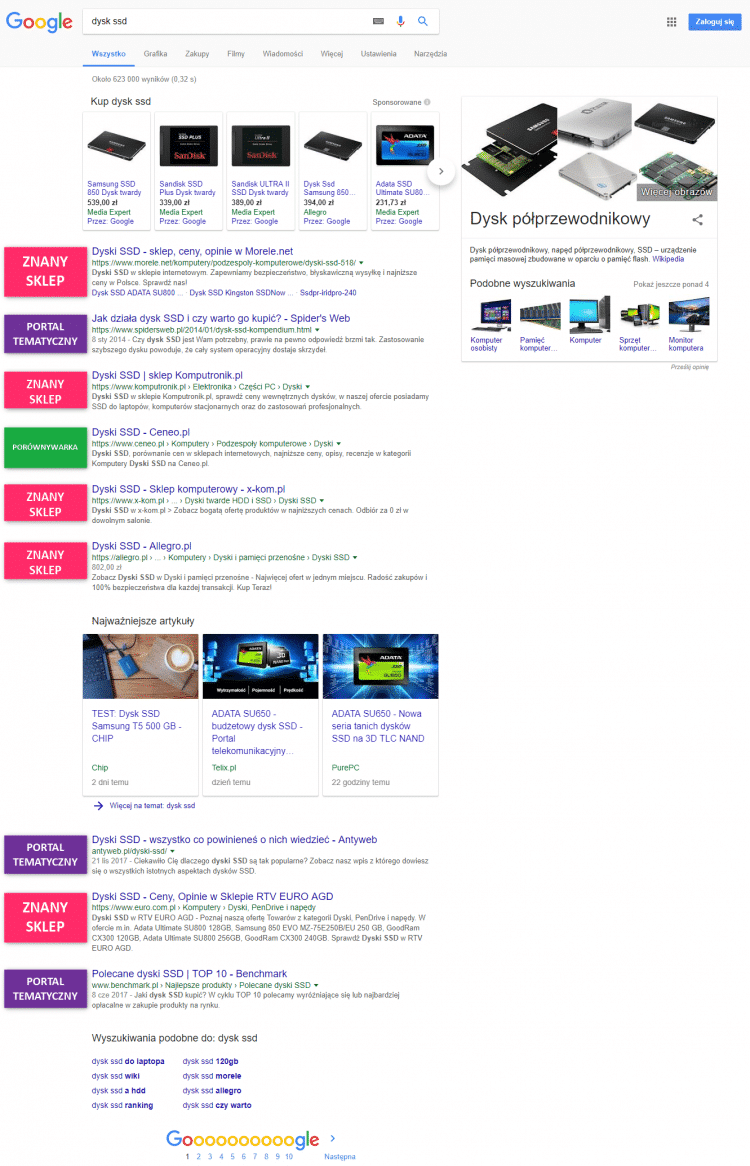Open Sandisk SSD Plus product image
Viewport: 750px width, 1166px height.
pos(189,145)
